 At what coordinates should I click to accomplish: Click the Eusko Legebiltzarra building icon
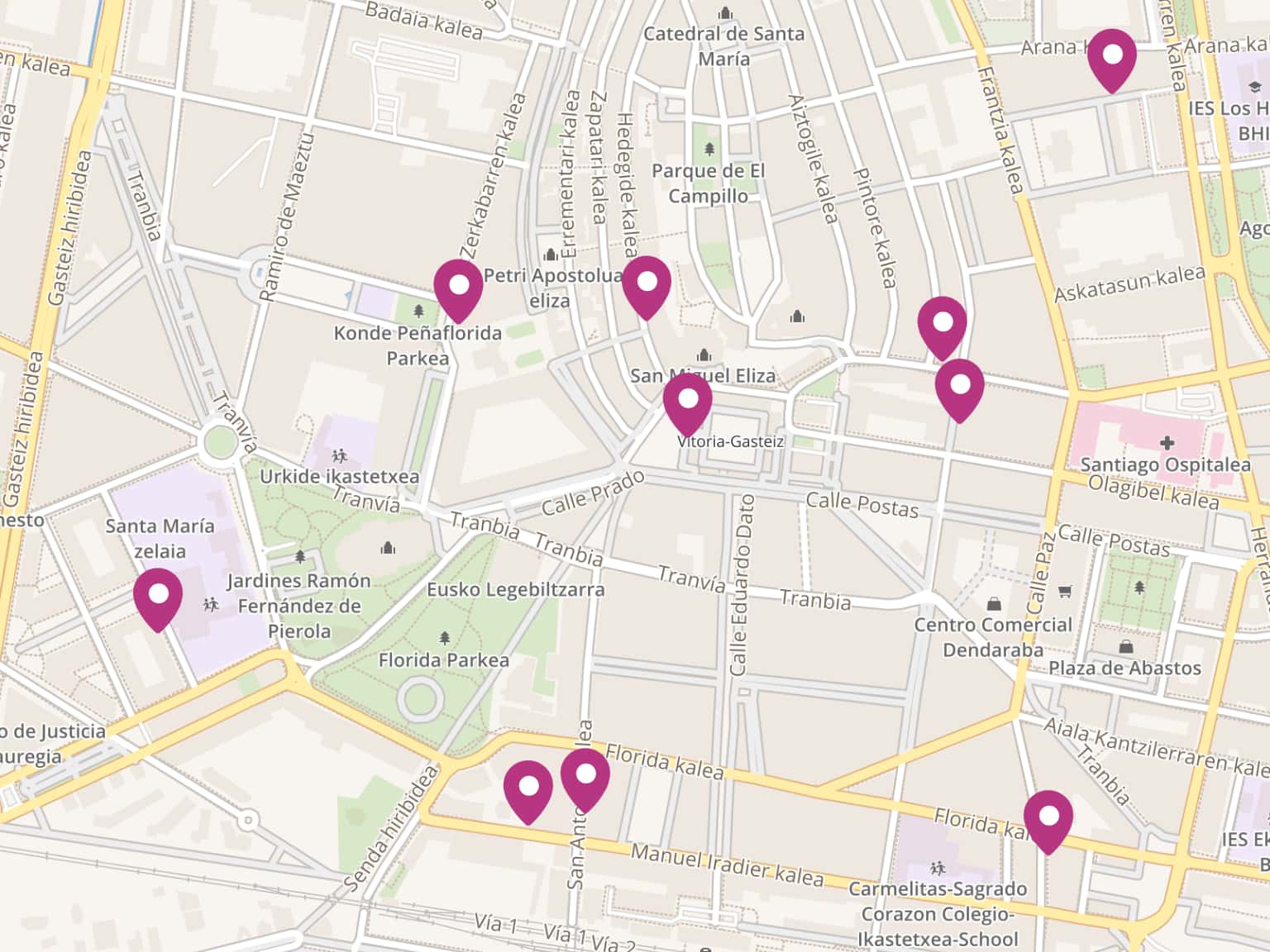(388, 548)
